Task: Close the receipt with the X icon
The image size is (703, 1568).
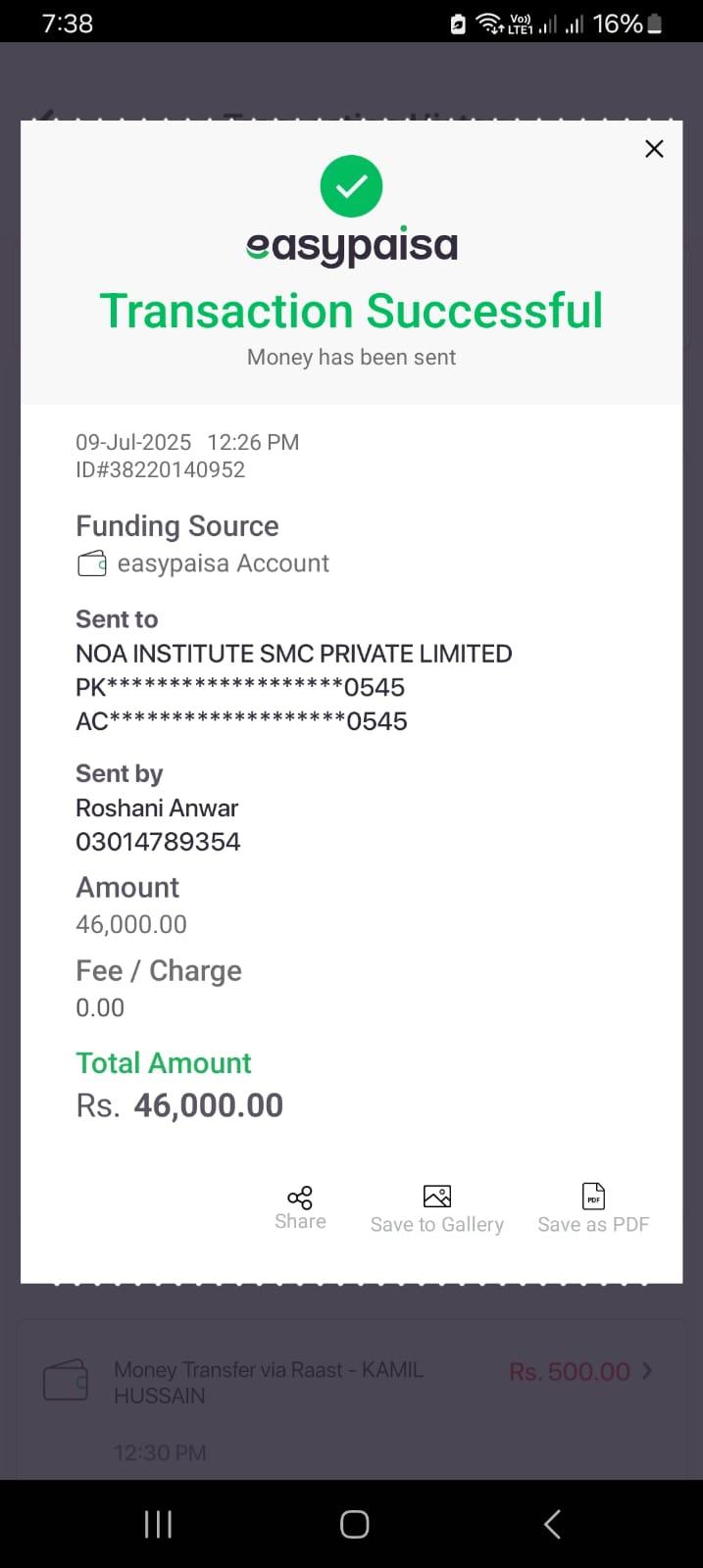Action: [x=654, y=149]
